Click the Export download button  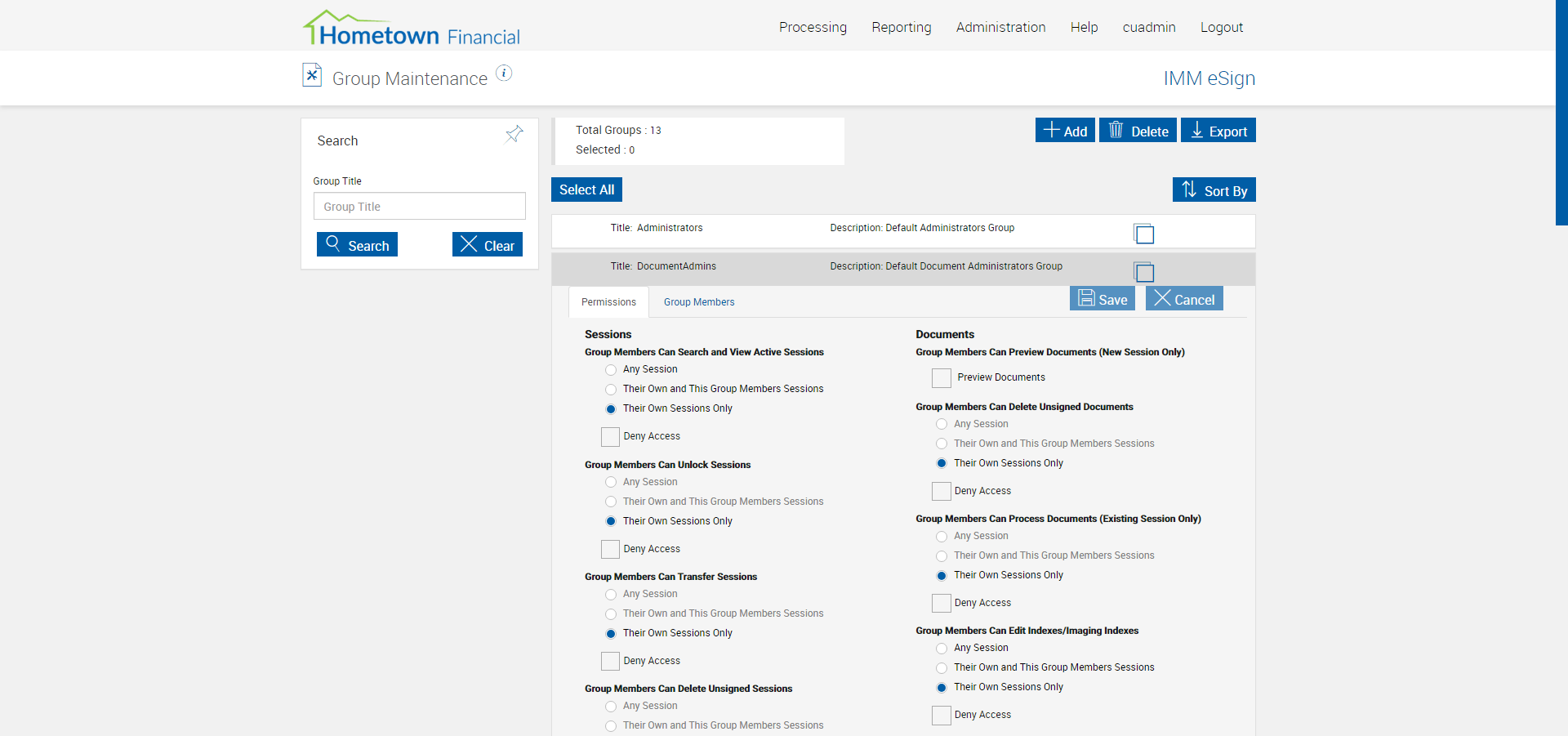1218,131
